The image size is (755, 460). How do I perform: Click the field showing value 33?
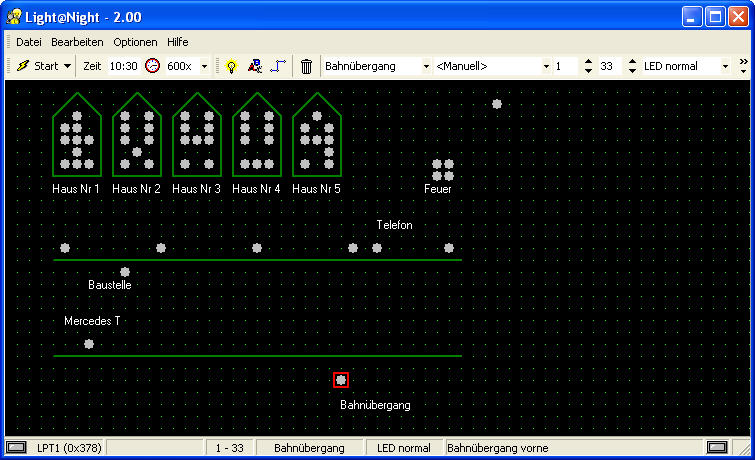tap(611, 66)
